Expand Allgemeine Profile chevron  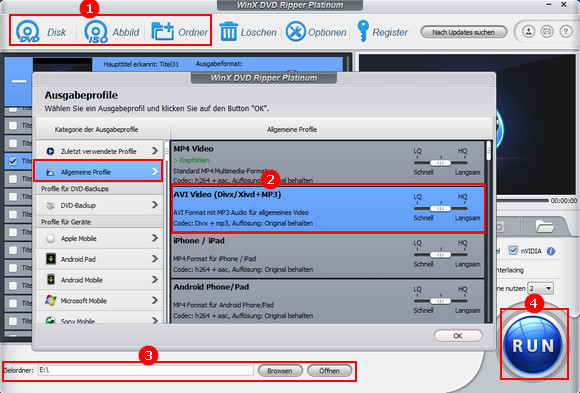tap(155, 172)
